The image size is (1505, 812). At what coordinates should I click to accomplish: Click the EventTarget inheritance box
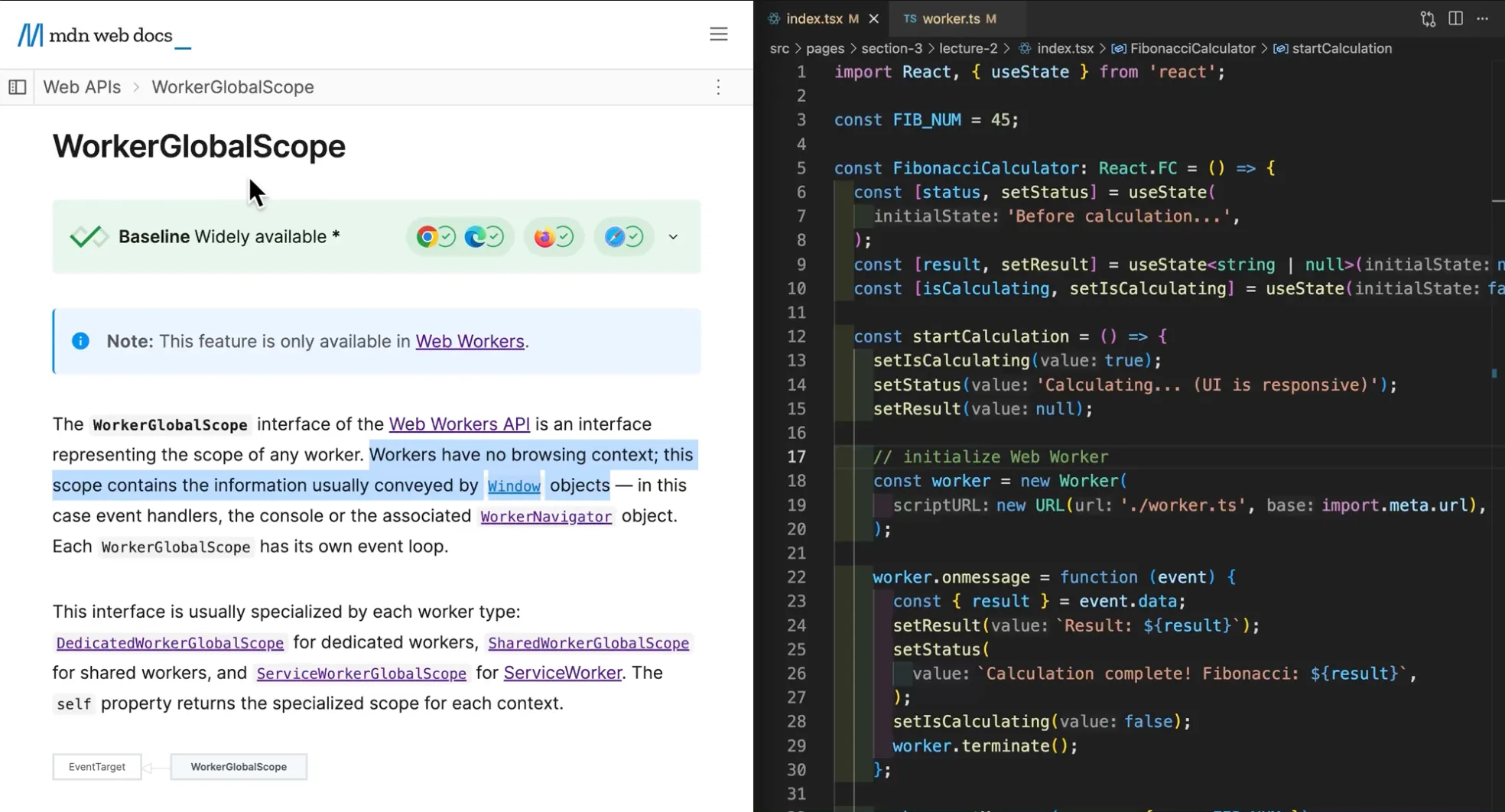[97, 767]
